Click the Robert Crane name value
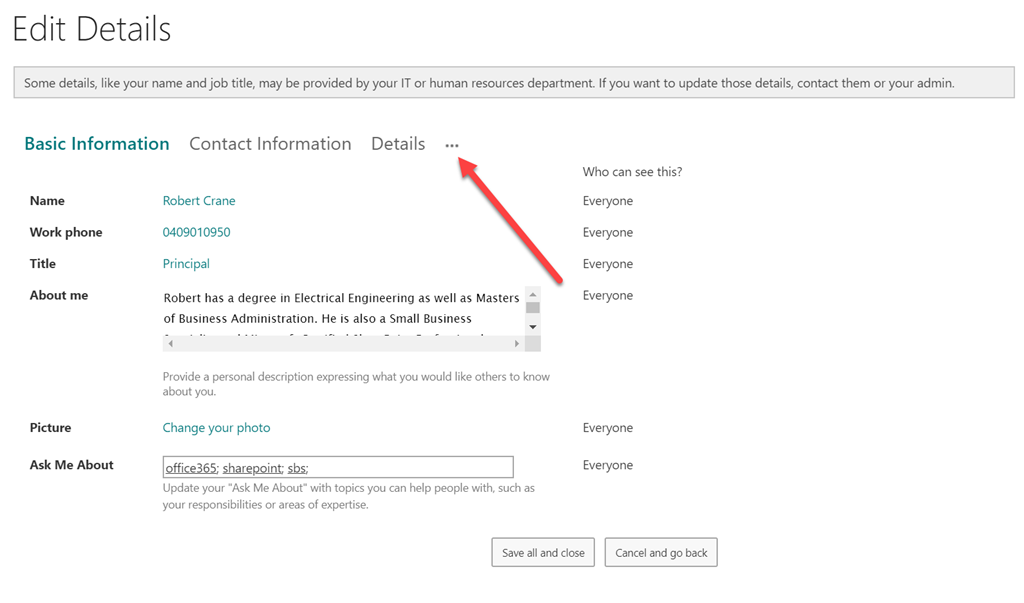 tap(199, 201)
